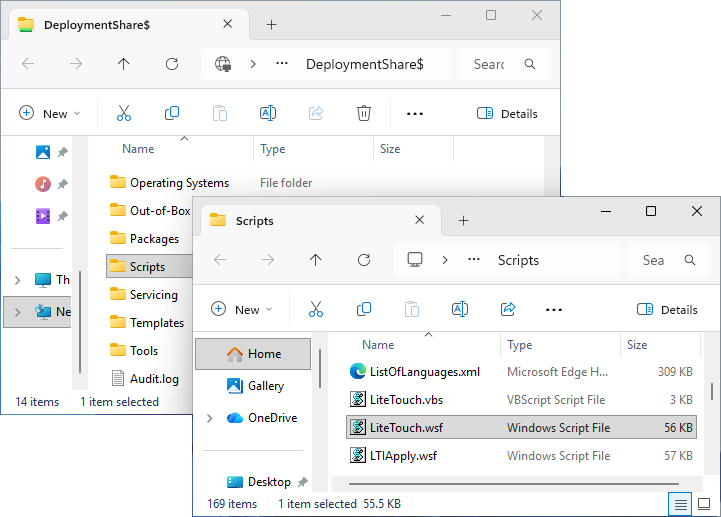
Task: Click Cut icon in Scripts window toolbar
Action: click(316, 310)
